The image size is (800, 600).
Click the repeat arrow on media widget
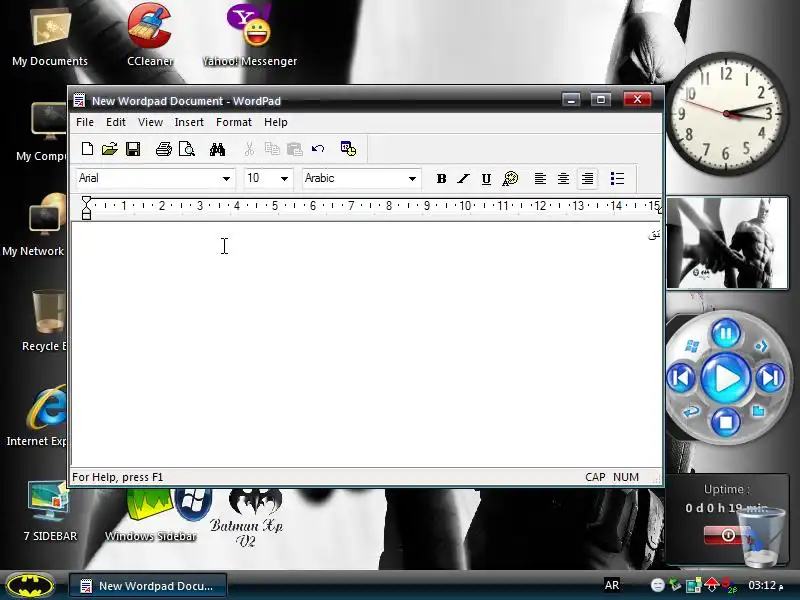pos(691,411)
